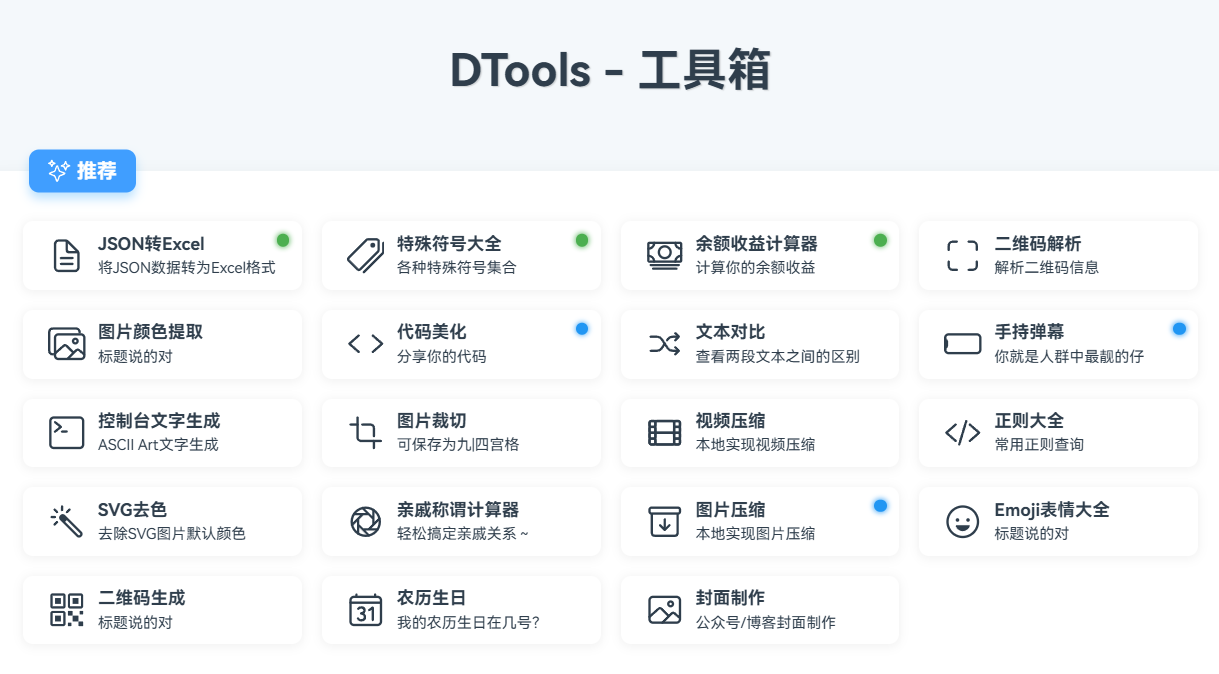Click description 将JSON数据转为Excel格式
1219x674 pixels.
187,268
